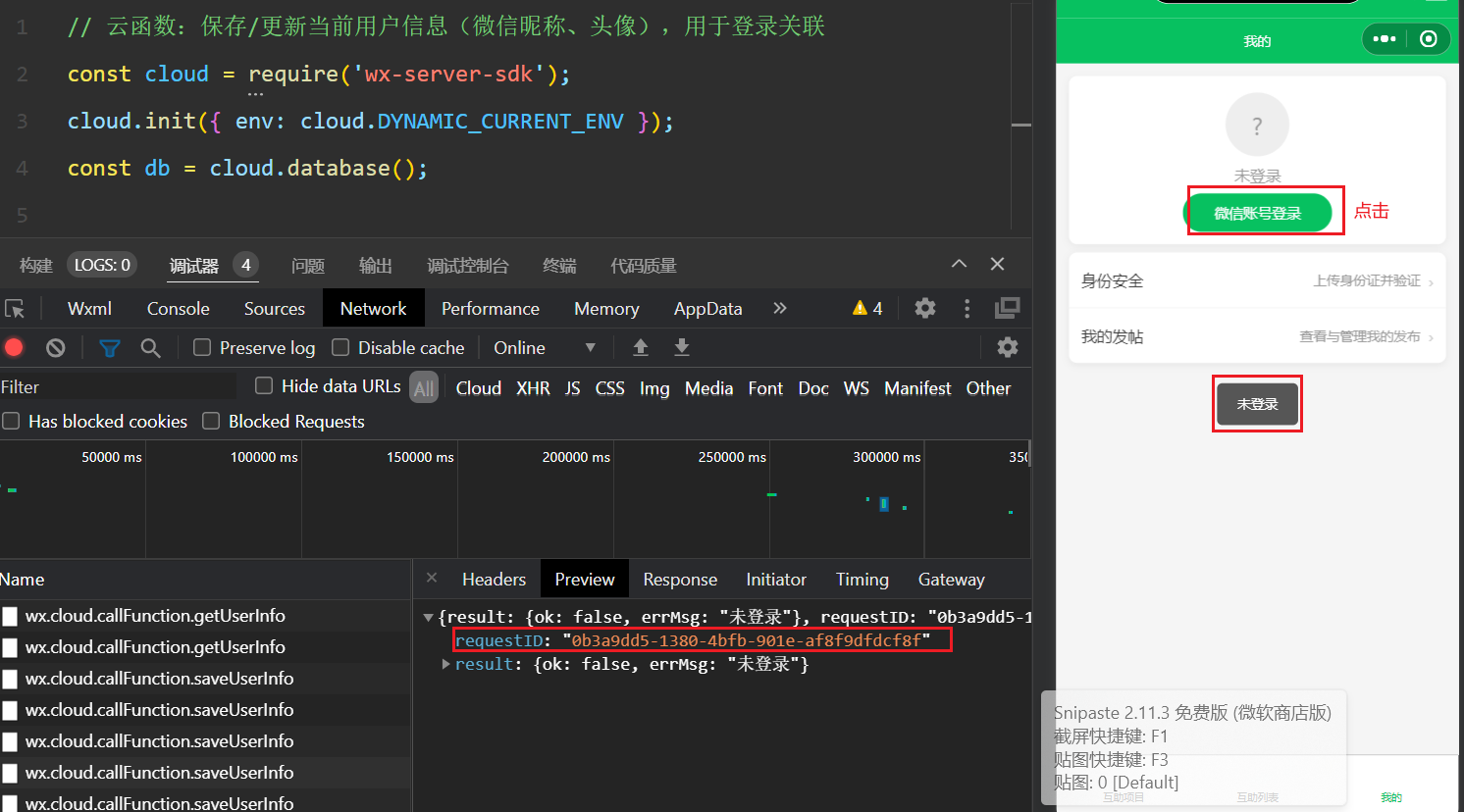Image resolution: width=1464 pixels, height=812 pixels.
Task: Filter requests by WS type
Action: (x=856, y=388)
